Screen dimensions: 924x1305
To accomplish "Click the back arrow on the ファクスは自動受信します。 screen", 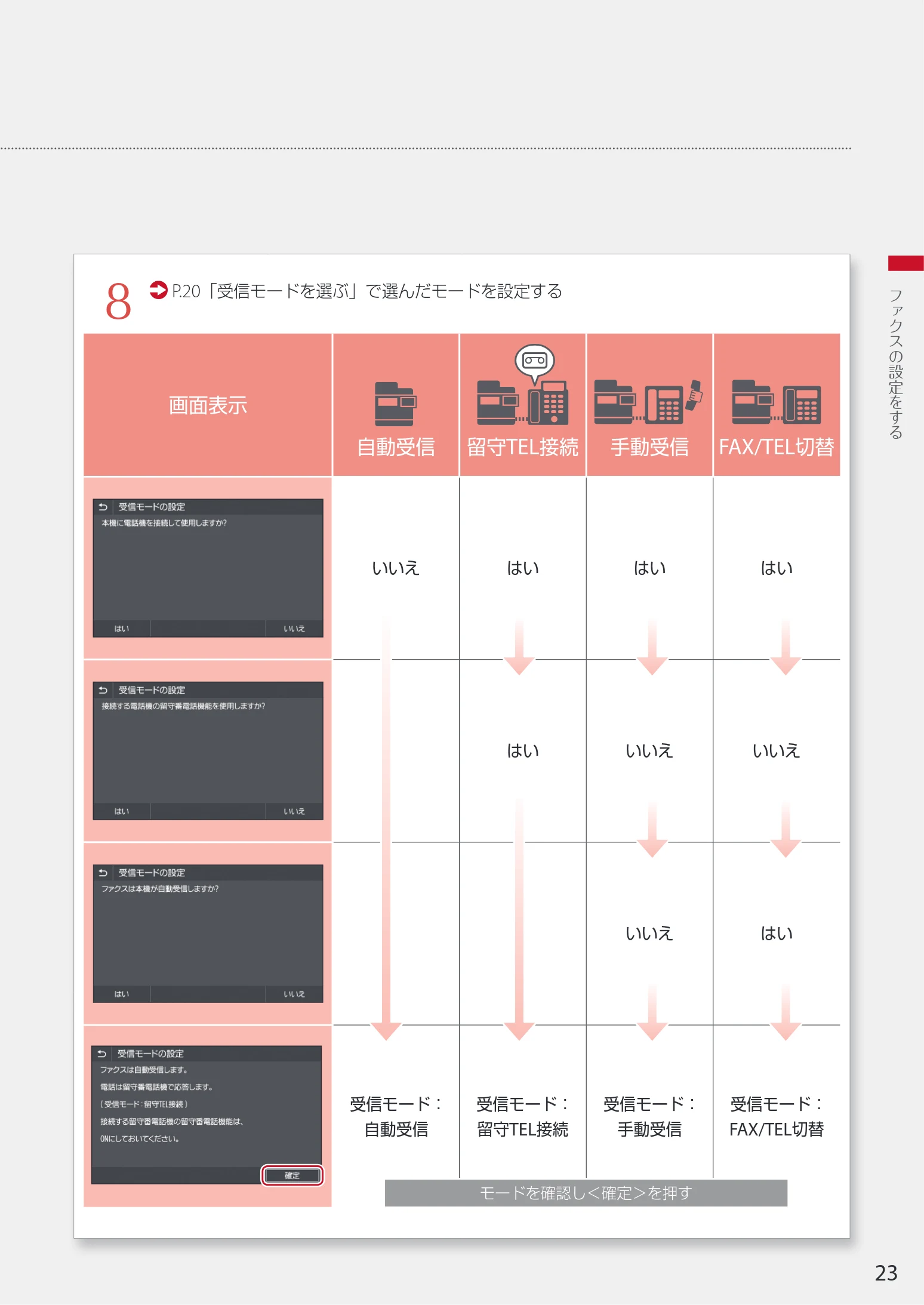I will pos(101,1054).
